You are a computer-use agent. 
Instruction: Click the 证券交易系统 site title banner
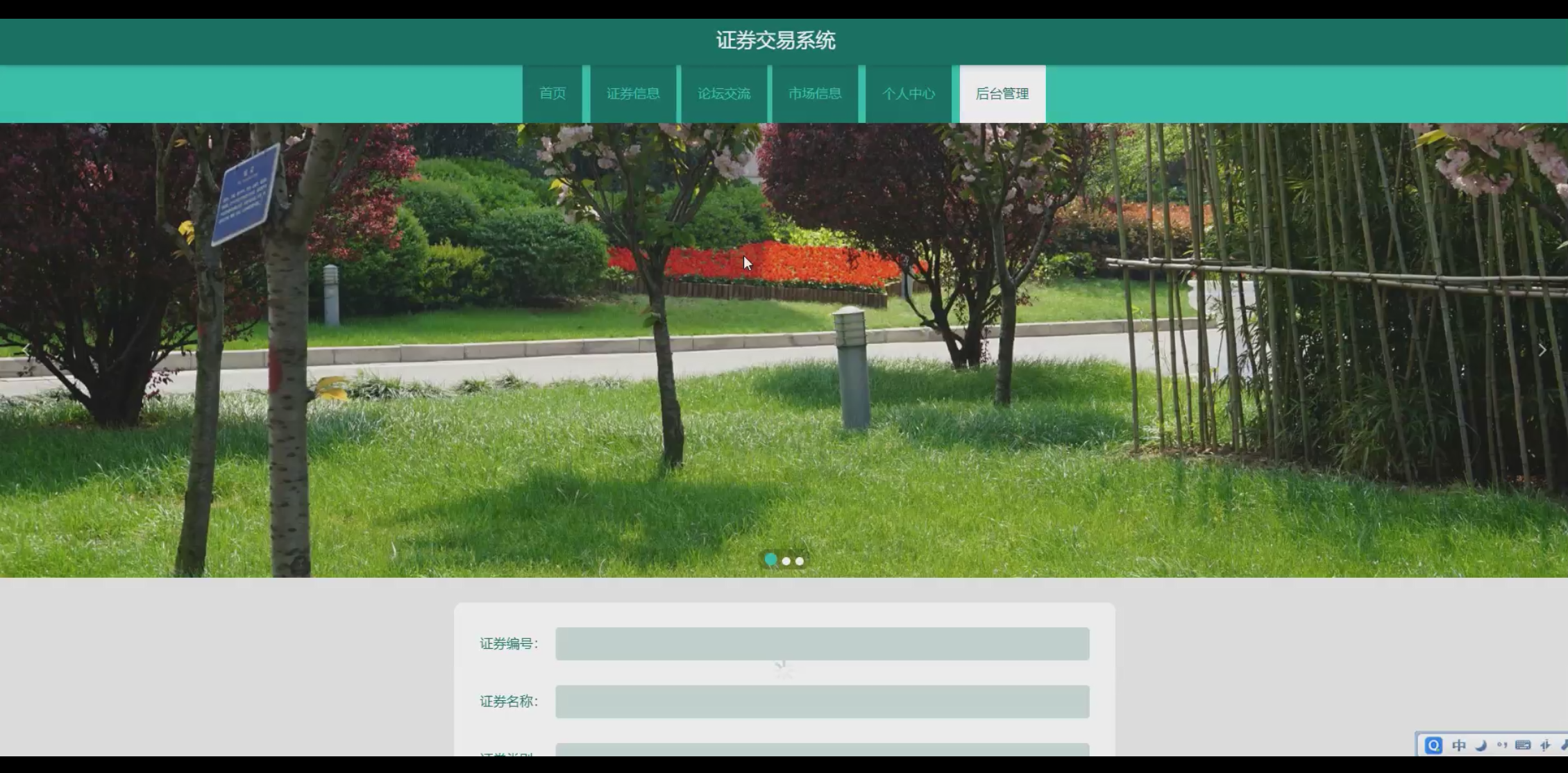[777, 41]
